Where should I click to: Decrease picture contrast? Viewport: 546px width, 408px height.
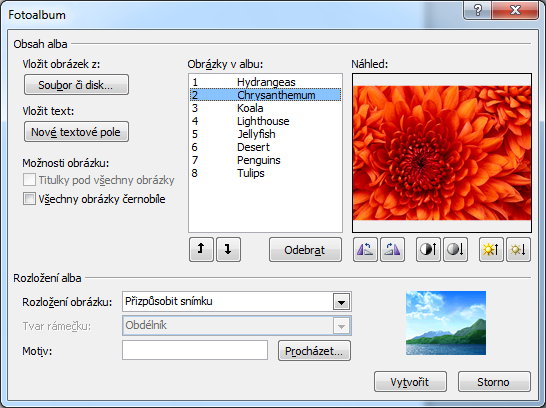455,249
